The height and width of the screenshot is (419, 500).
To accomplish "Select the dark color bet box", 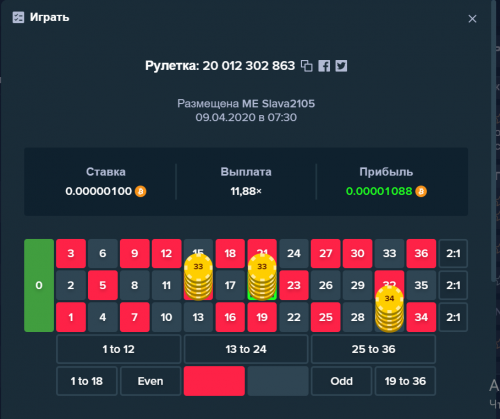I will [278, 381].
